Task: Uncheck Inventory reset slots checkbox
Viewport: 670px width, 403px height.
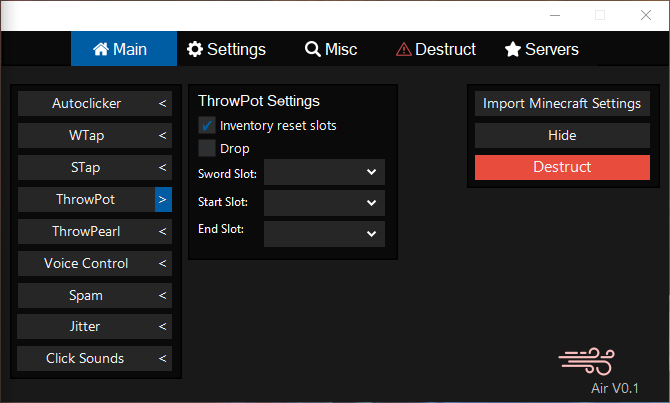Action: pyautogui.click(x=207, y=126)
